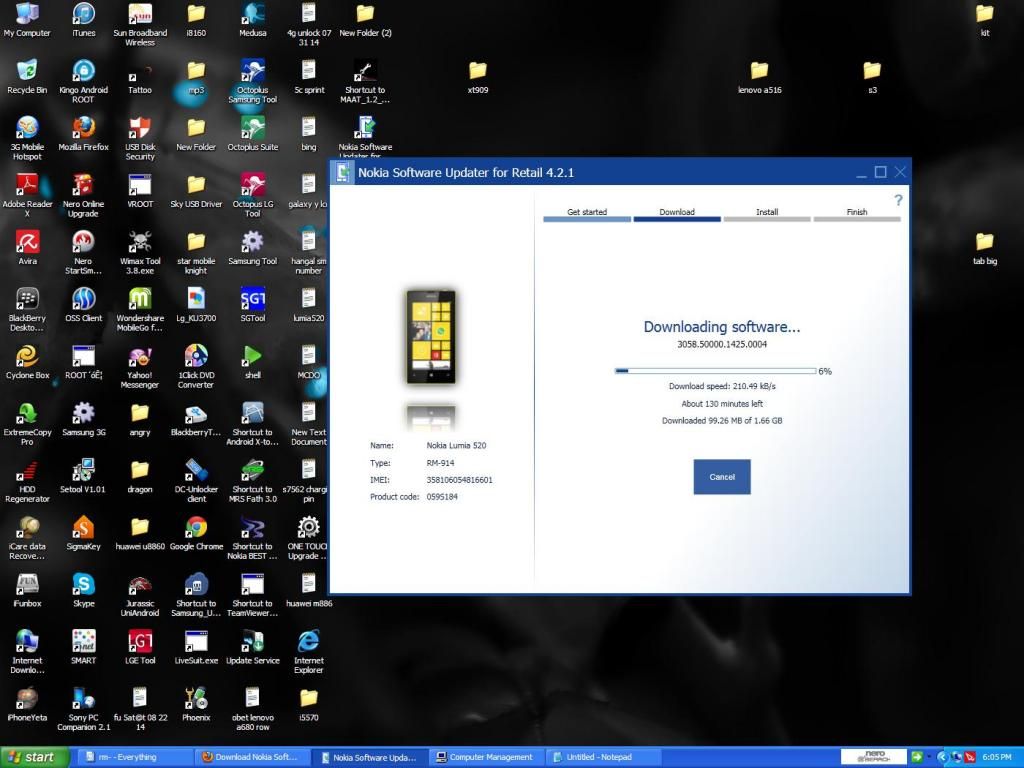Click the download progress bar
Viewport: 1024px width, 768px height.
(716, 370)
